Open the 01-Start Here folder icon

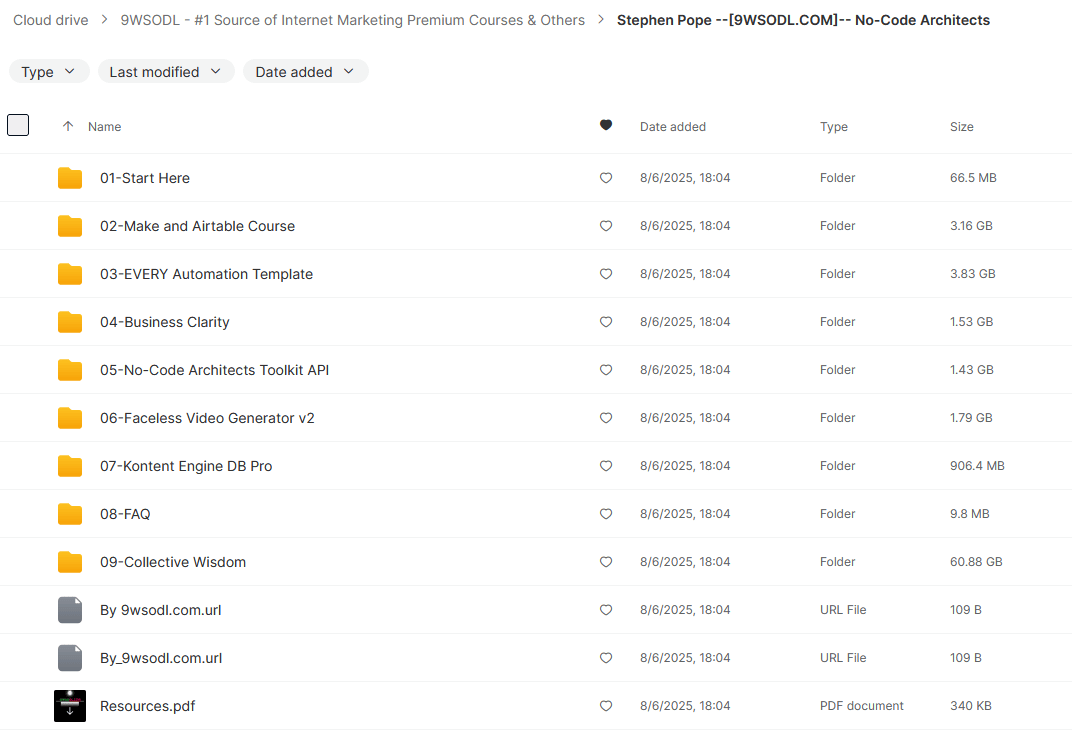70,178
